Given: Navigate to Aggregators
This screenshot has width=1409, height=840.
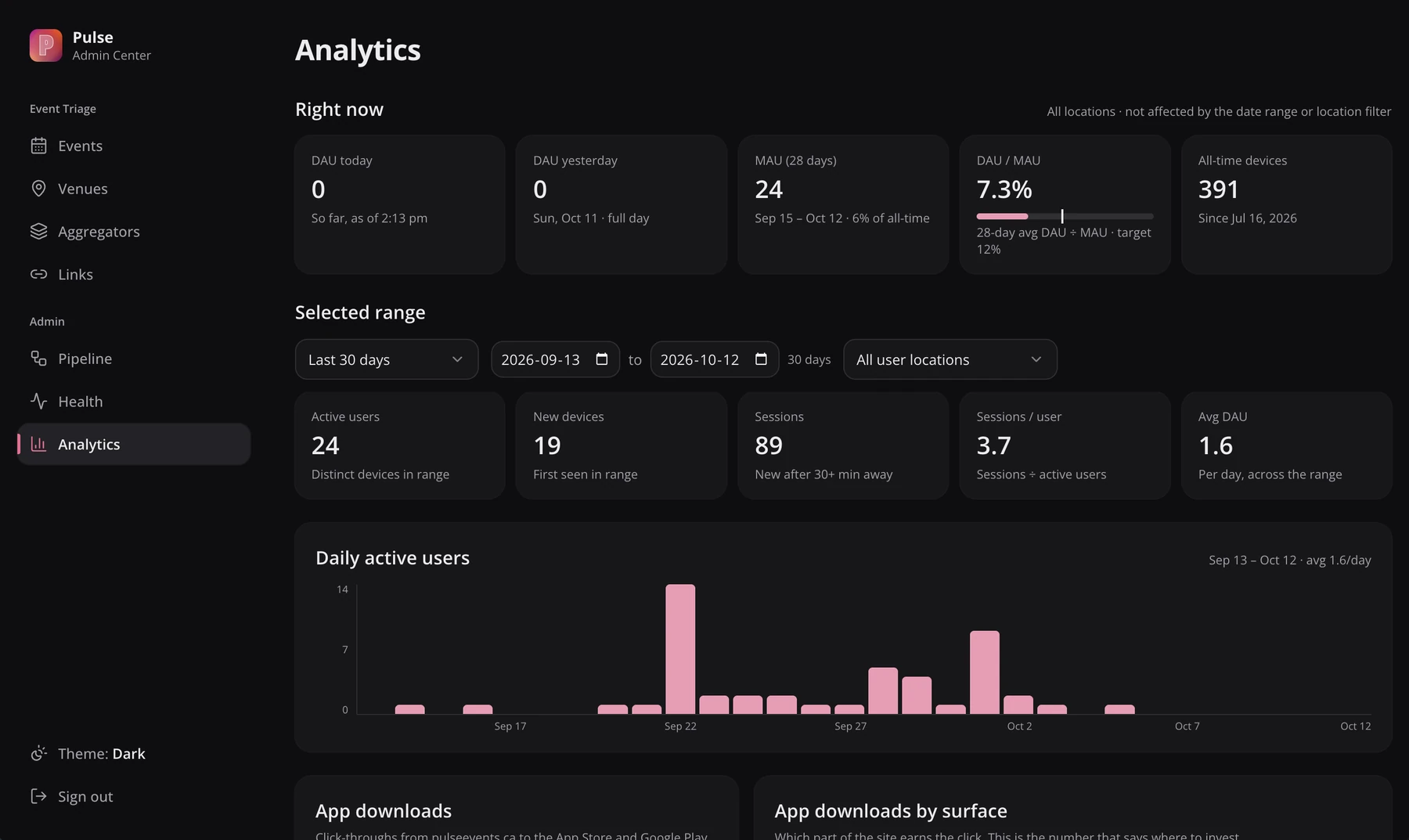Looking at the screenshot, I should click(134, 232).
